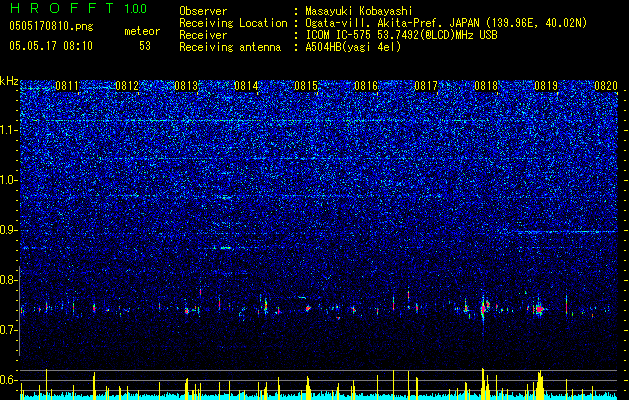
Task: Click the version number 1.00
Action: coord(135,9)
